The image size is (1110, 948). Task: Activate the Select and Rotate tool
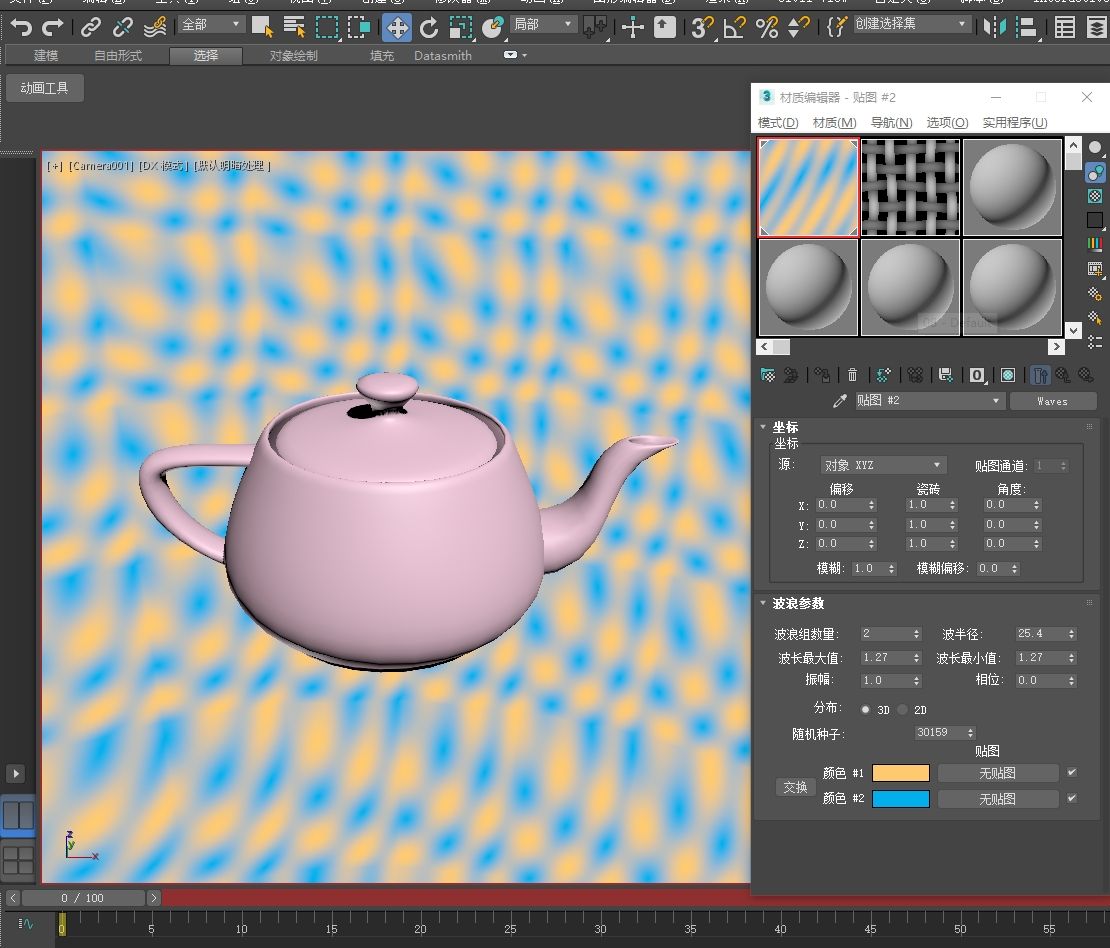click(429, 28)
